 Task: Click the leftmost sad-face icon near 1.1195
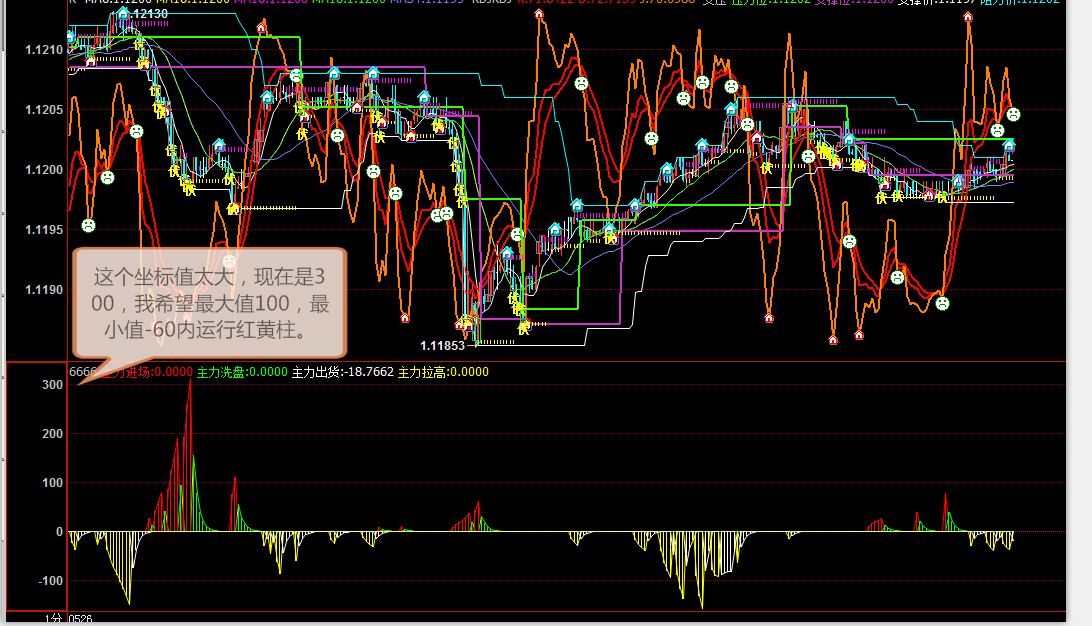click(88, 225)
